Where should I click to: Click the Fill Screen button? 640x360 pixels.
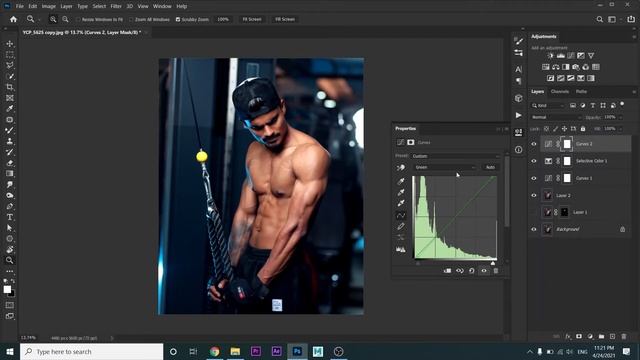(x=284, y=19)
